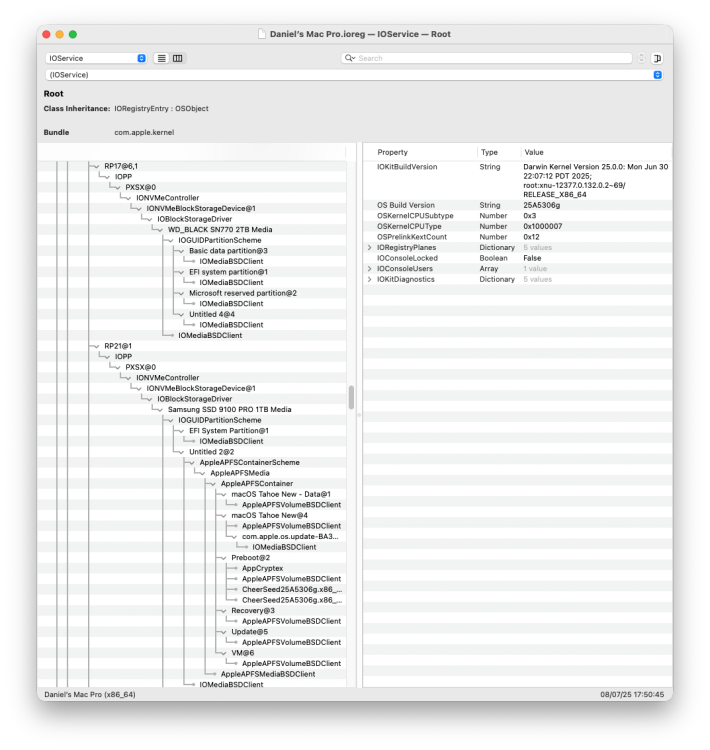Select PXSX@0 under RP21@1
710x750 pixels.
point(141,367)
